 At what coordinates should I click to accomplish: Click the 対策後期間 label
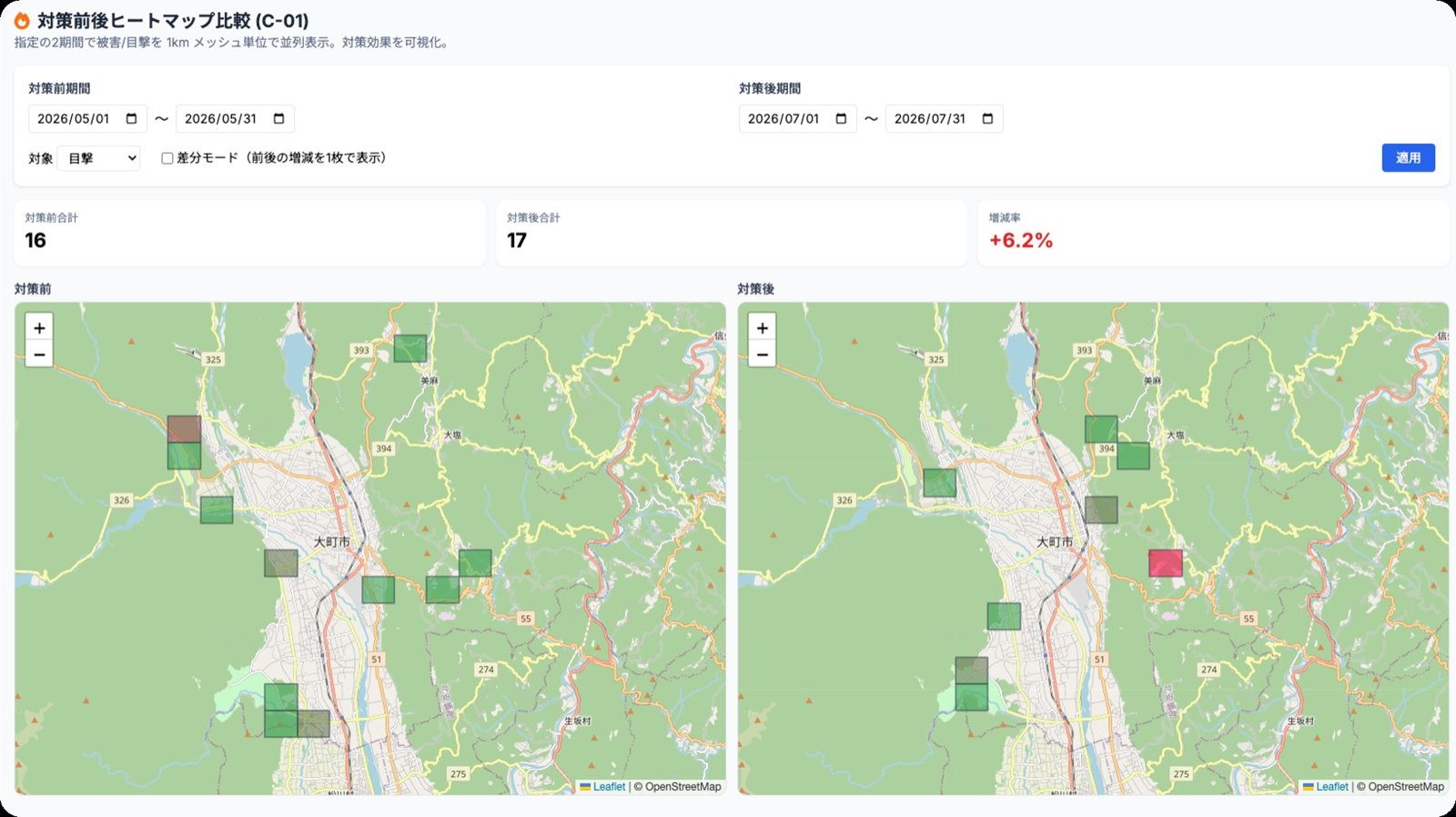click(770, 88)
